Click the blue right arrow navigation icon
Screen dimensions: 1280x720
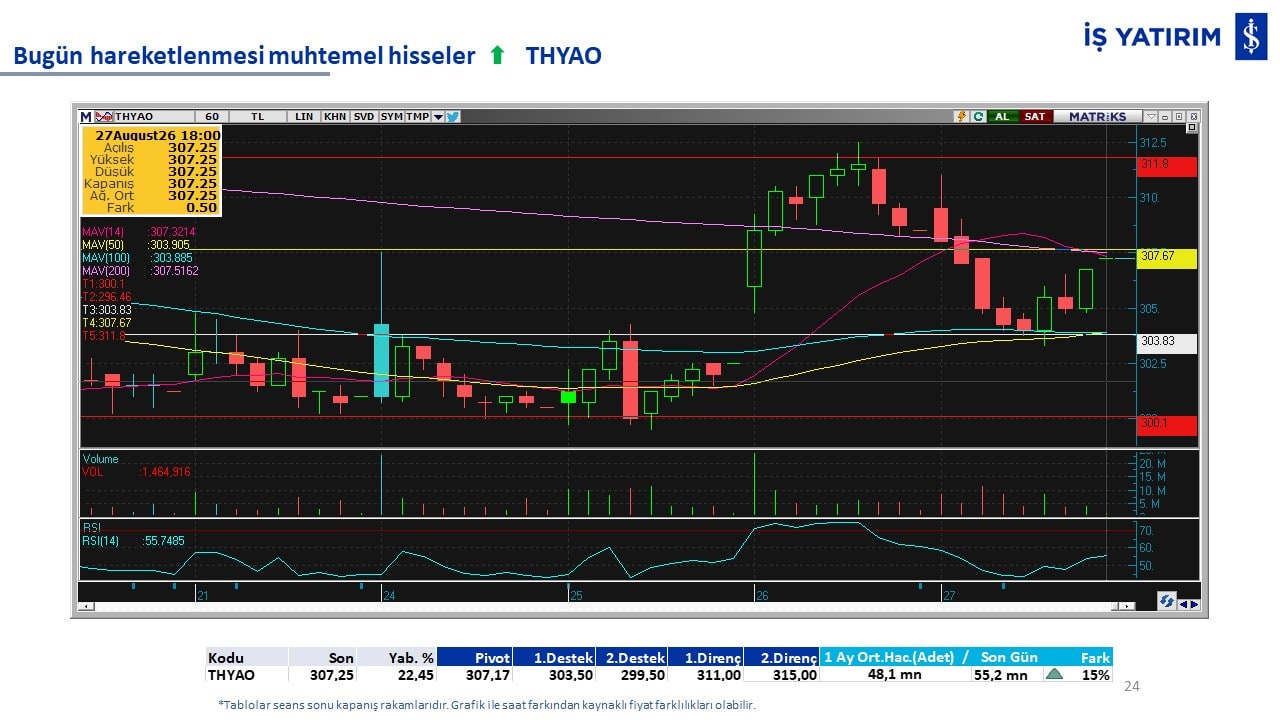pos(1195,604)
